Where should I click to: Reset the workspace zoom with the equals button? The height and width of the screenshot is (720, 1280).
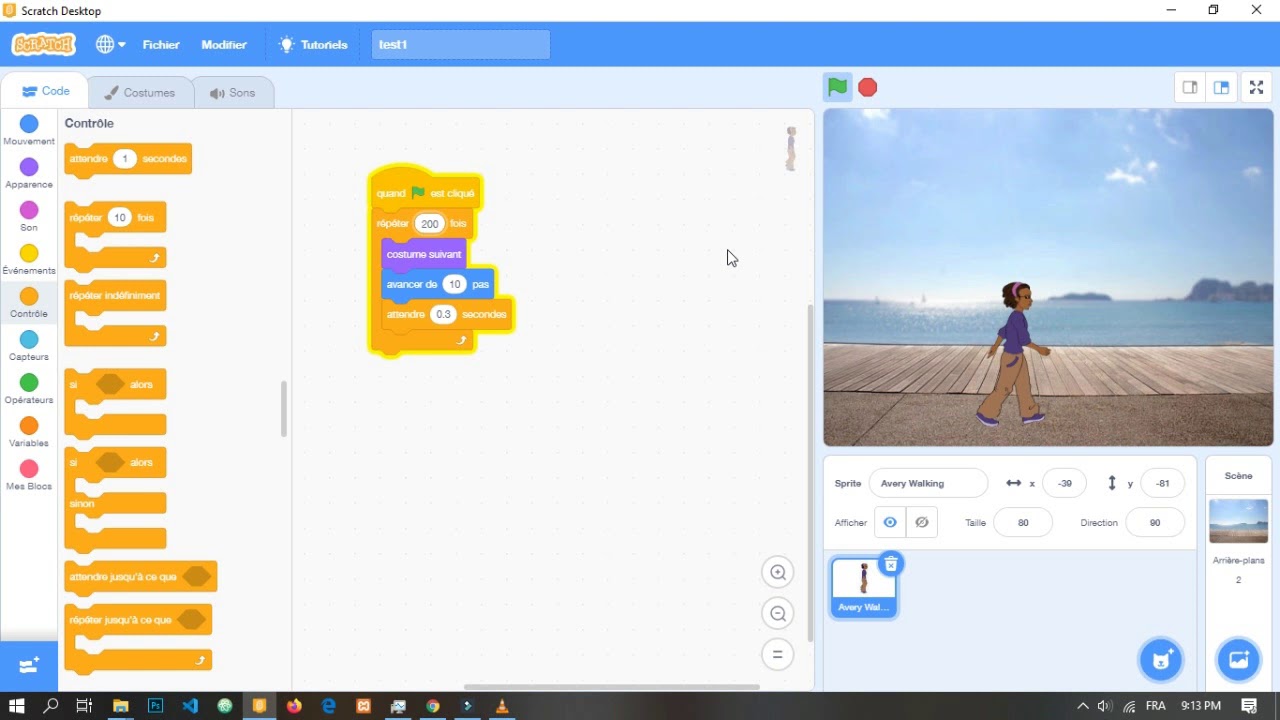[x=777, y=654]
